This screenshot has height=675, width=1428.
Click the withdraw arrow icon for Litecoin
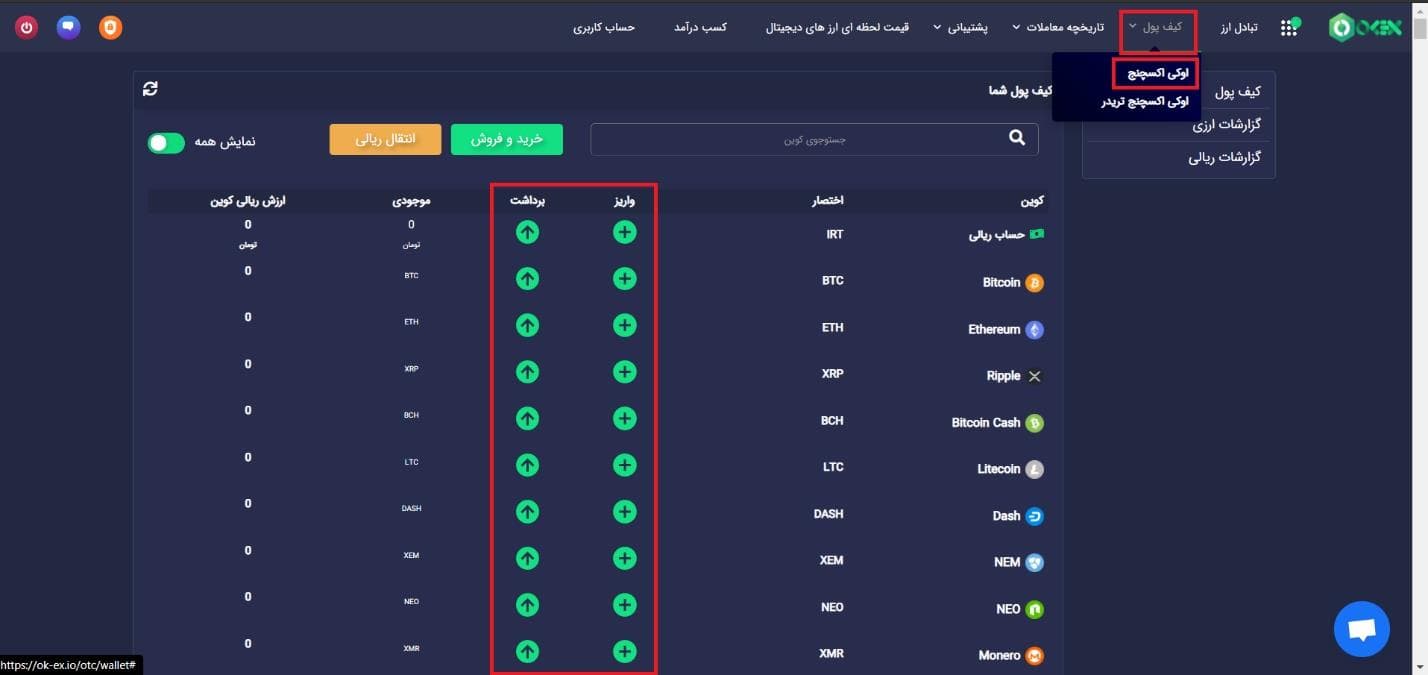(x=527, y=465)
